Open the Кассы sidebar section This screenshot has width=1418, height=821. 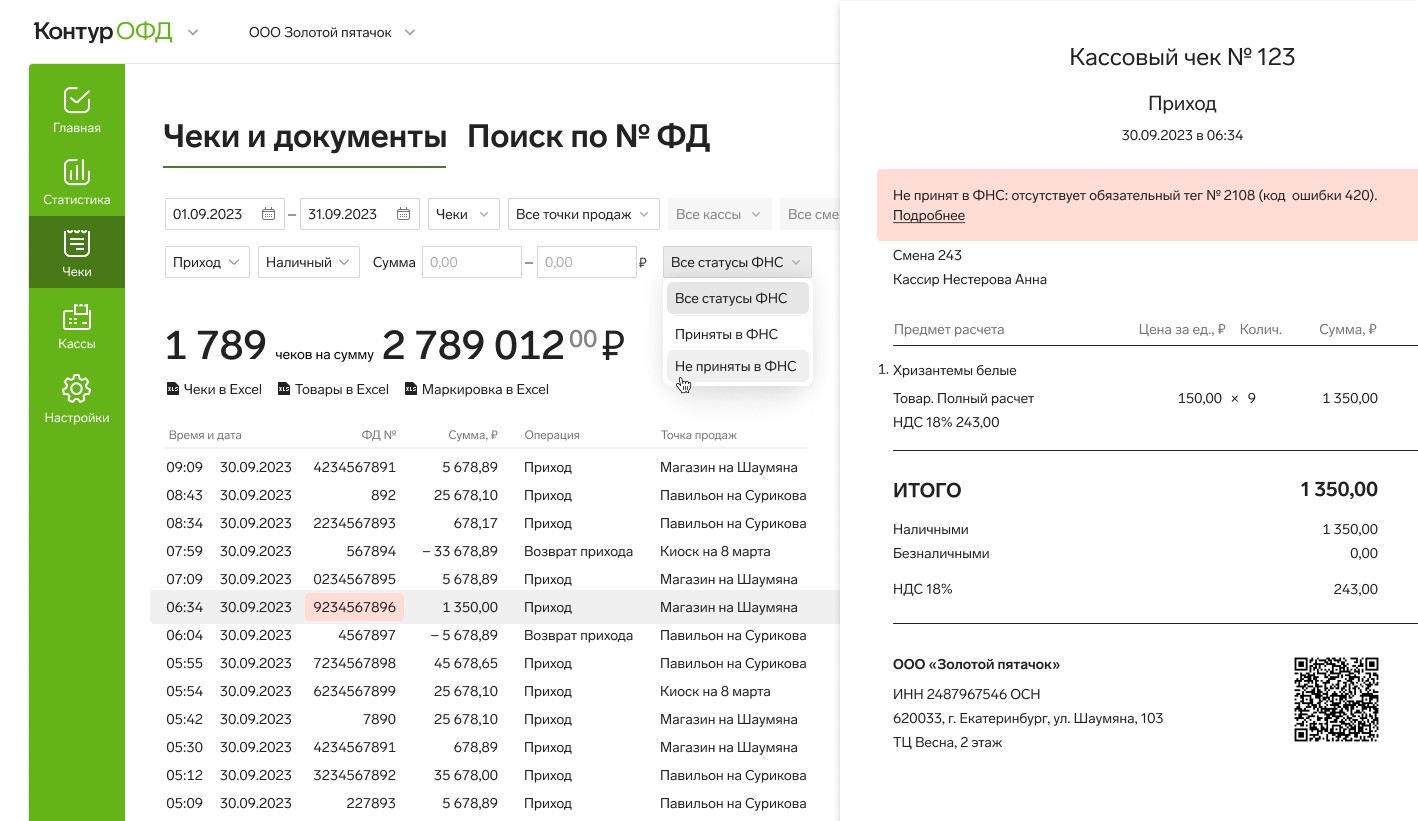77,326
